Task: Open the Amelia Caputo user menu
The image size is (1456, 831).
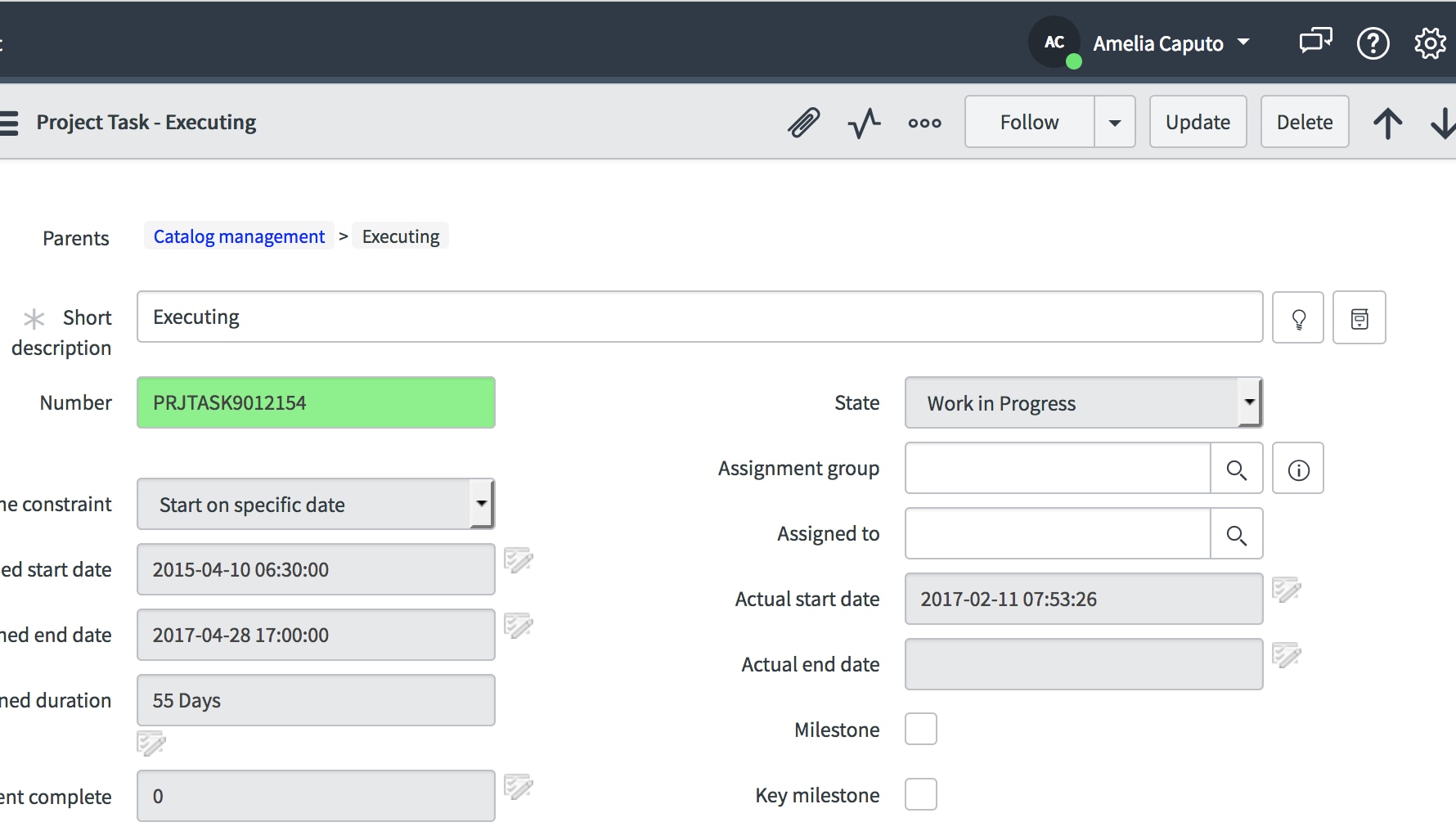Action: (x=1171, y=43)
